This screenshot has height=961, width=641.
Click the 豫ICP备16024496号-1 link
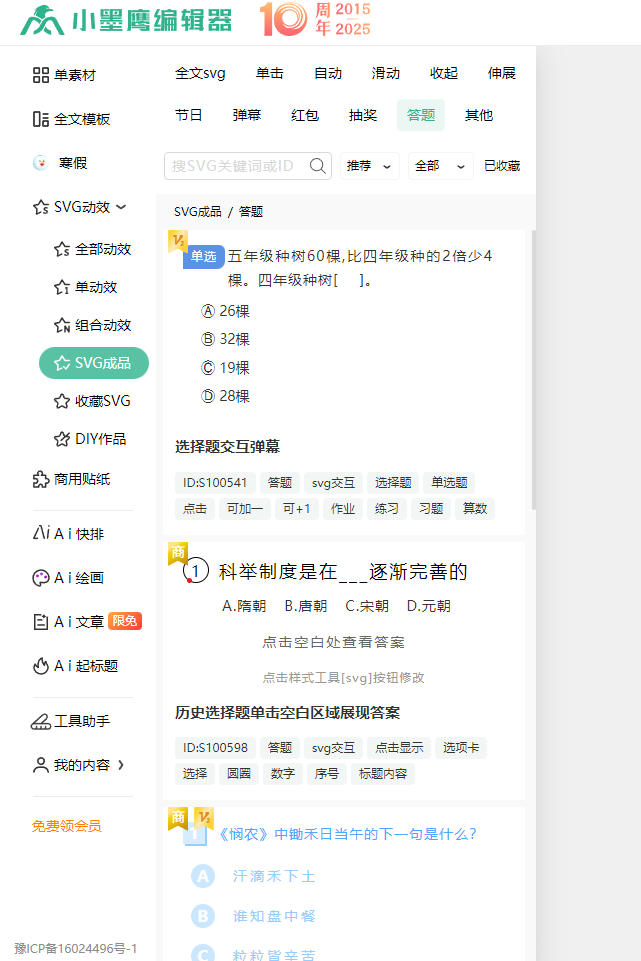coord(75,949)
